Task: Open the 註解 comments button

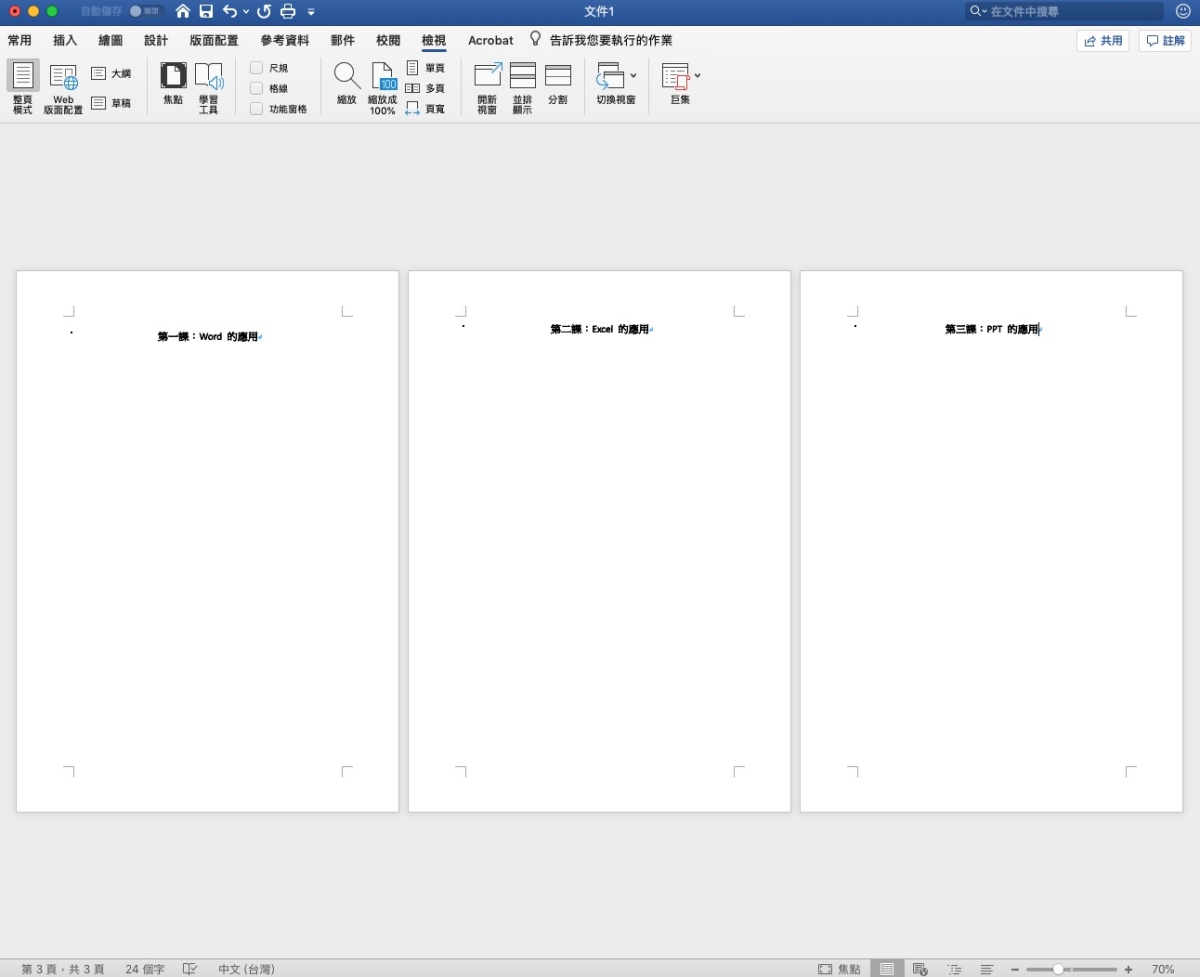Action: [x=1164, y=41]
